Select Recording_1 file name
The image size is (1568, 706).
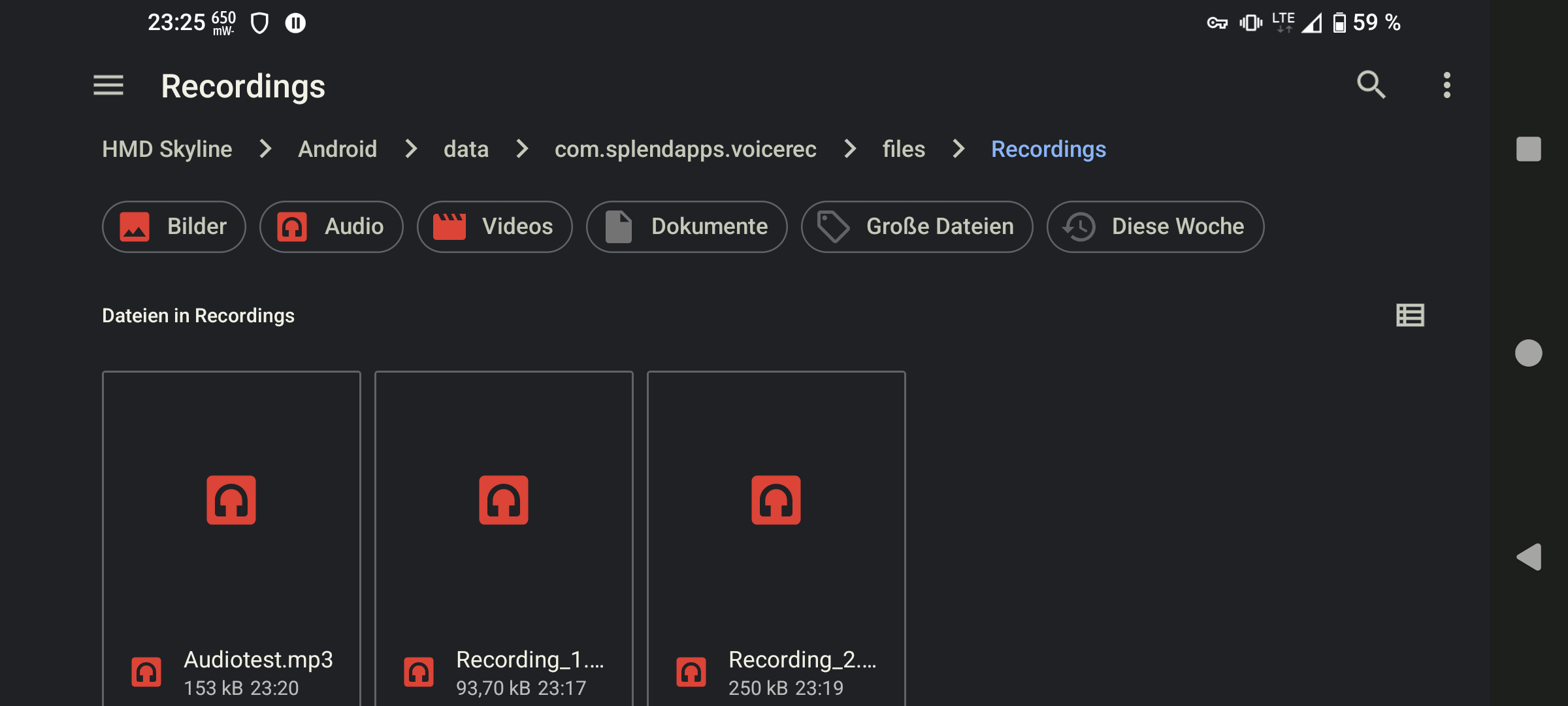click(530, 660)
